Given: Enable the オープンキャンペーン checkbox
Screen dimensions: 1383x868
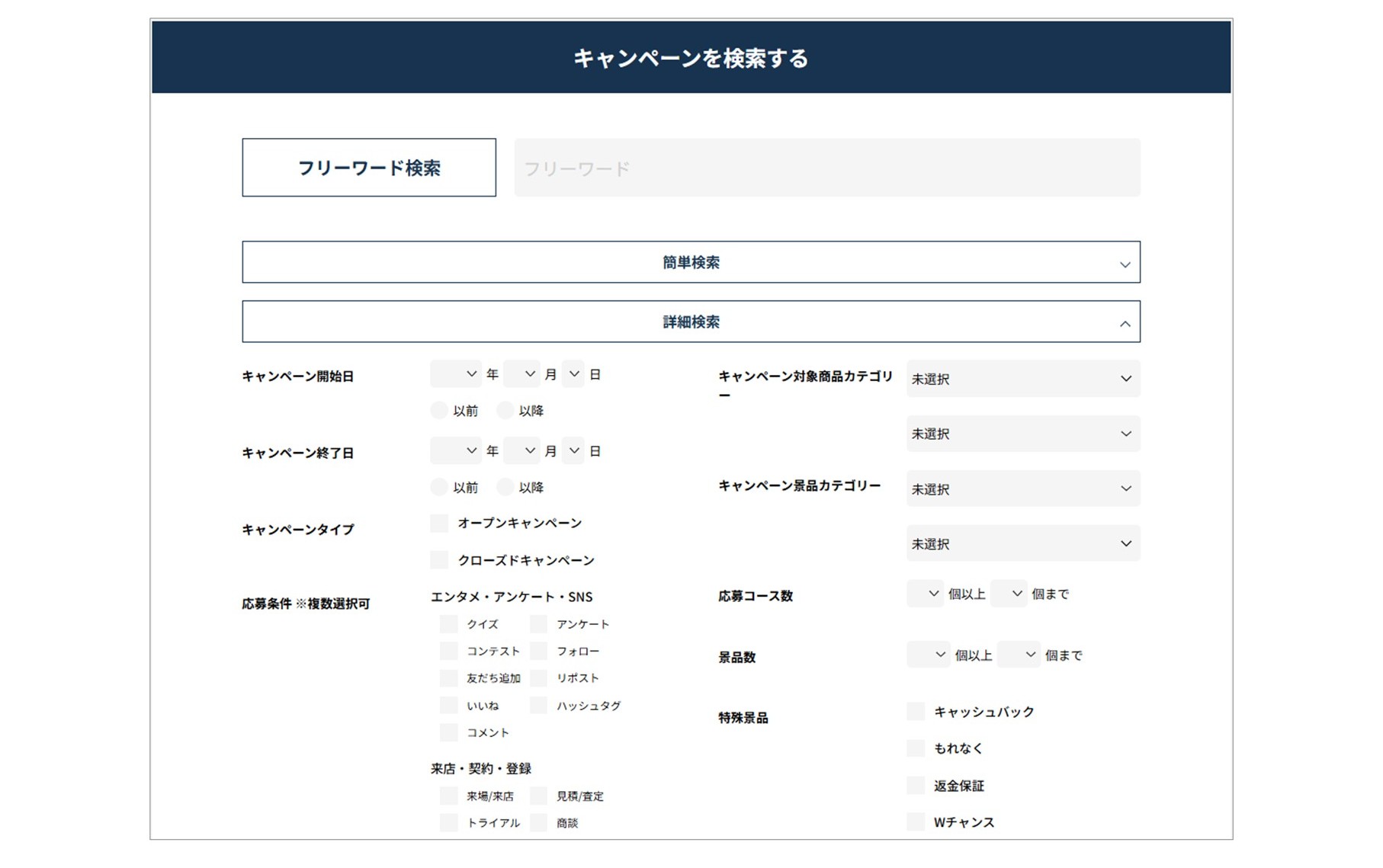Looking at the screenshot, I should (438, 523).
